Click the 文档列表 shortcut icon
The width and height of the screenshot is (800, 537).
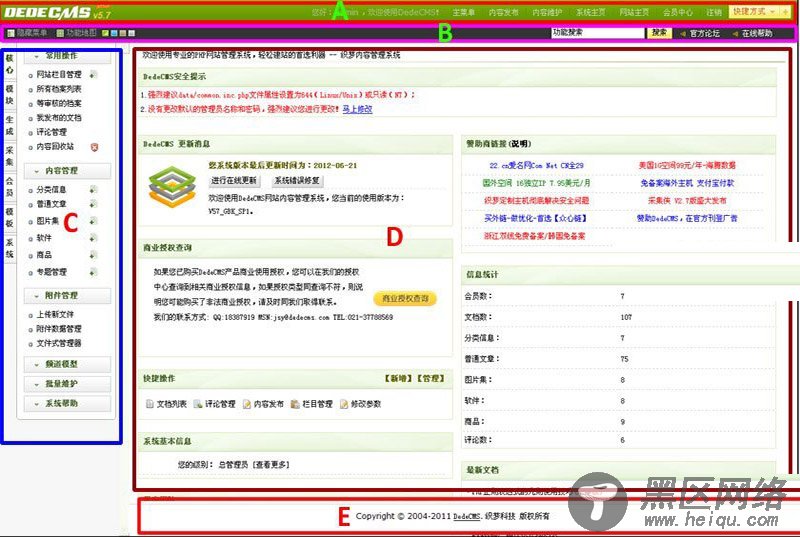click(x=150, y=404)
